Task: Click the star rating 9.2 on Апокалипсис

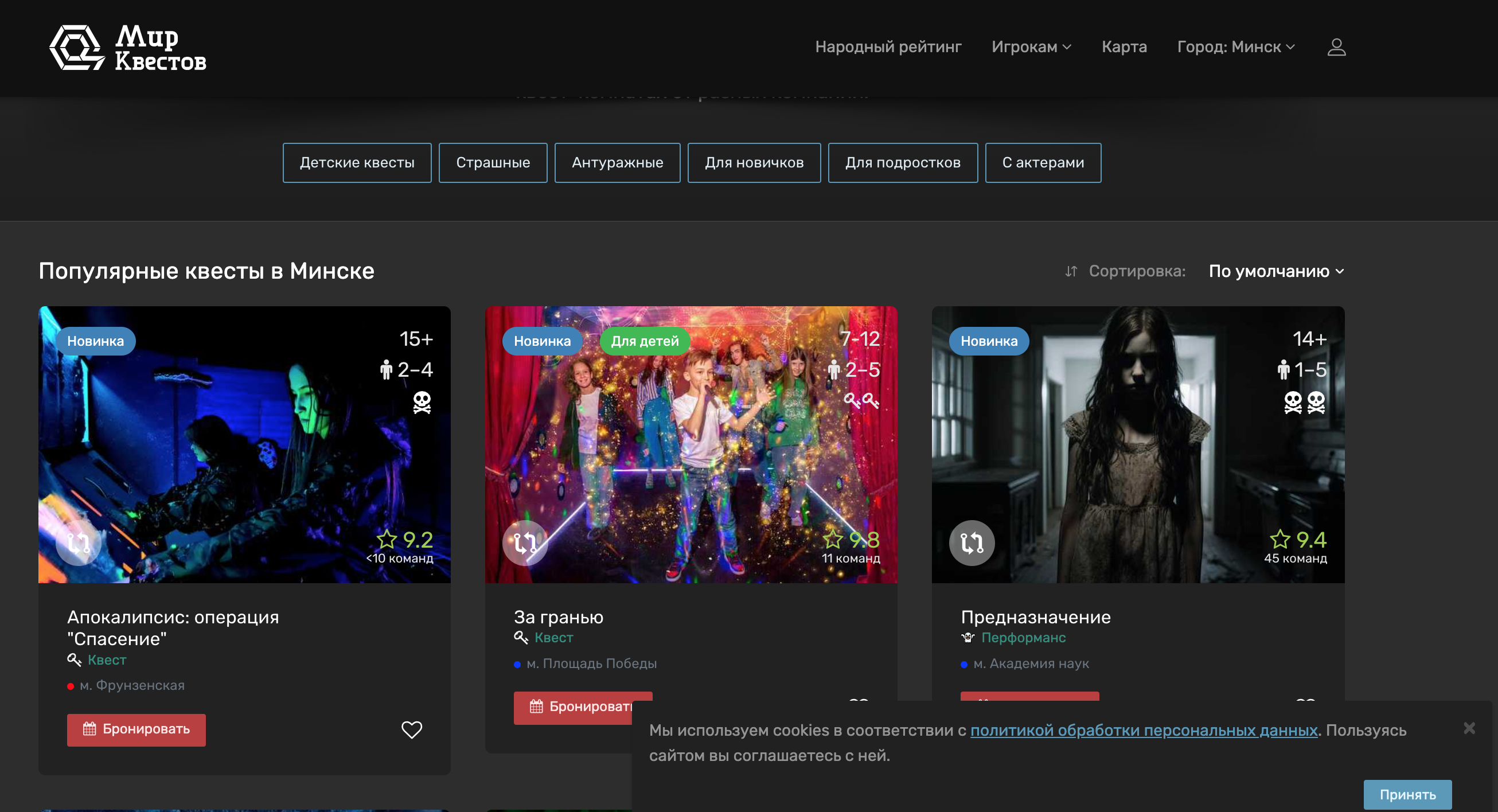Action: (x=405, y=540)
